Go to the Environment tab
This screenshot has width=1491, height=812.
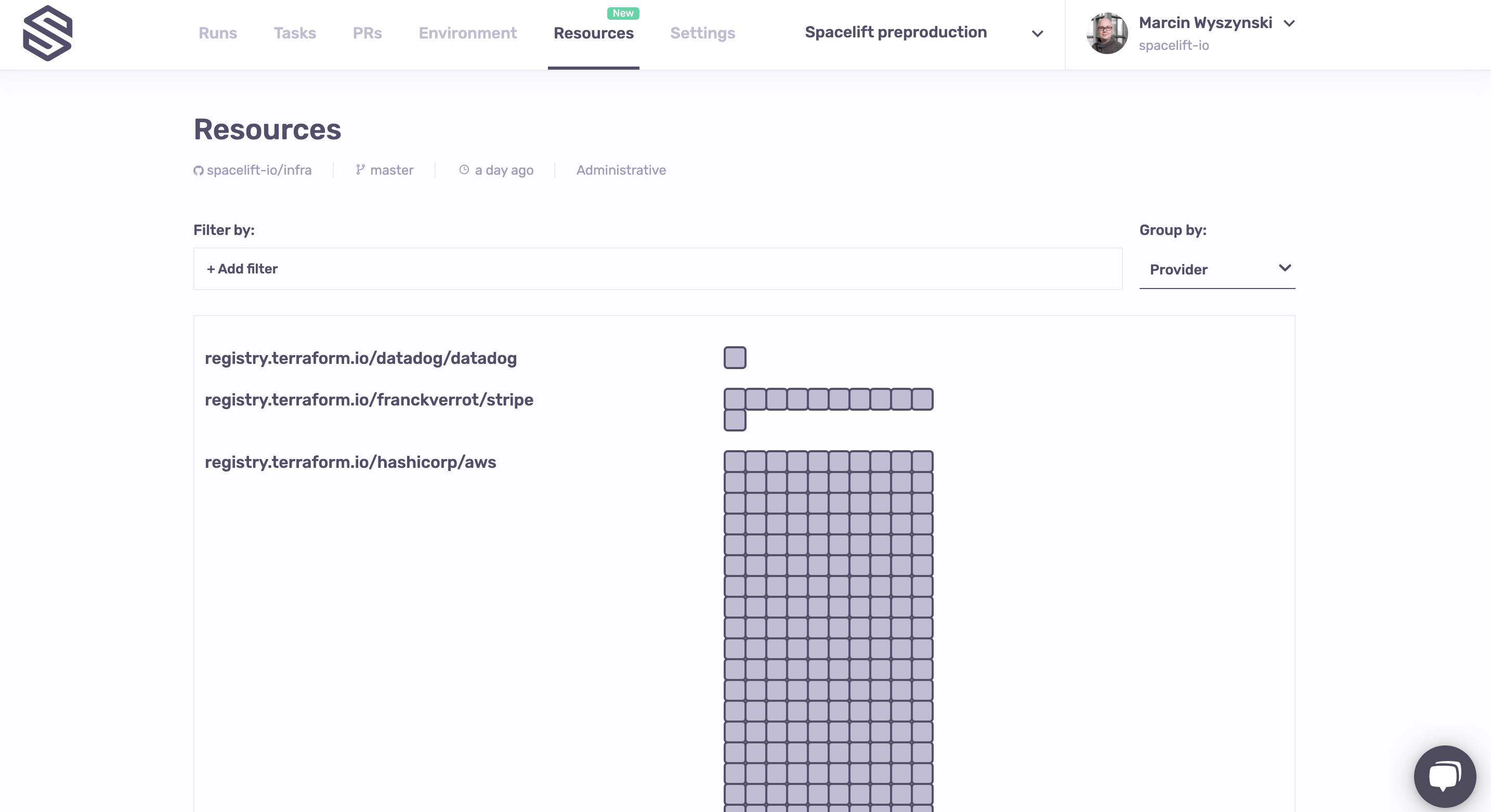point(467,33)
